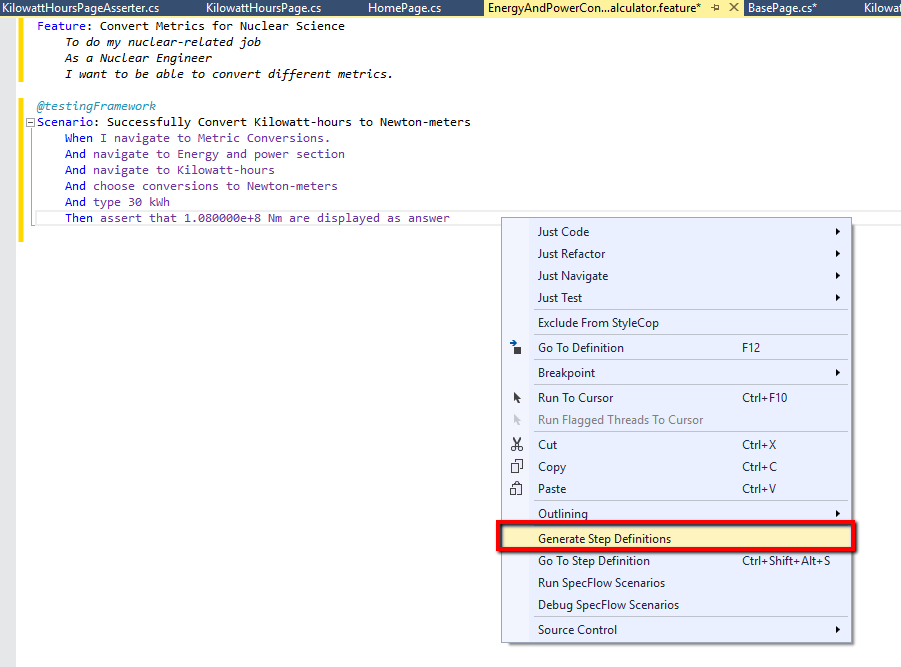Click the Run To Cursor arrow icon
This screenshot has width=901, height=667.
click(x=517, y=397)
